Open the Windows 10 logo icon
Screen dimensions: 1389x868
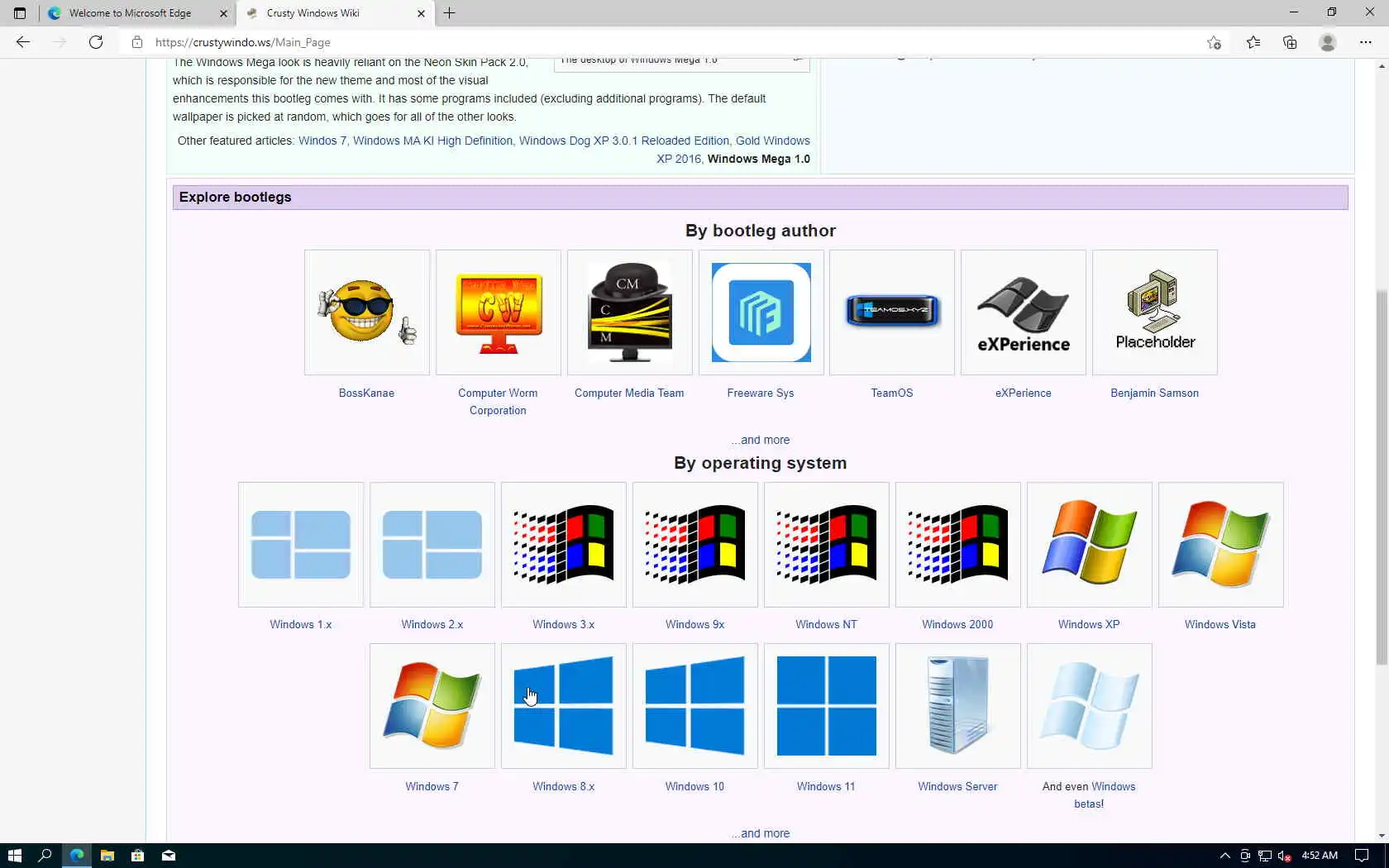[695, 706]
